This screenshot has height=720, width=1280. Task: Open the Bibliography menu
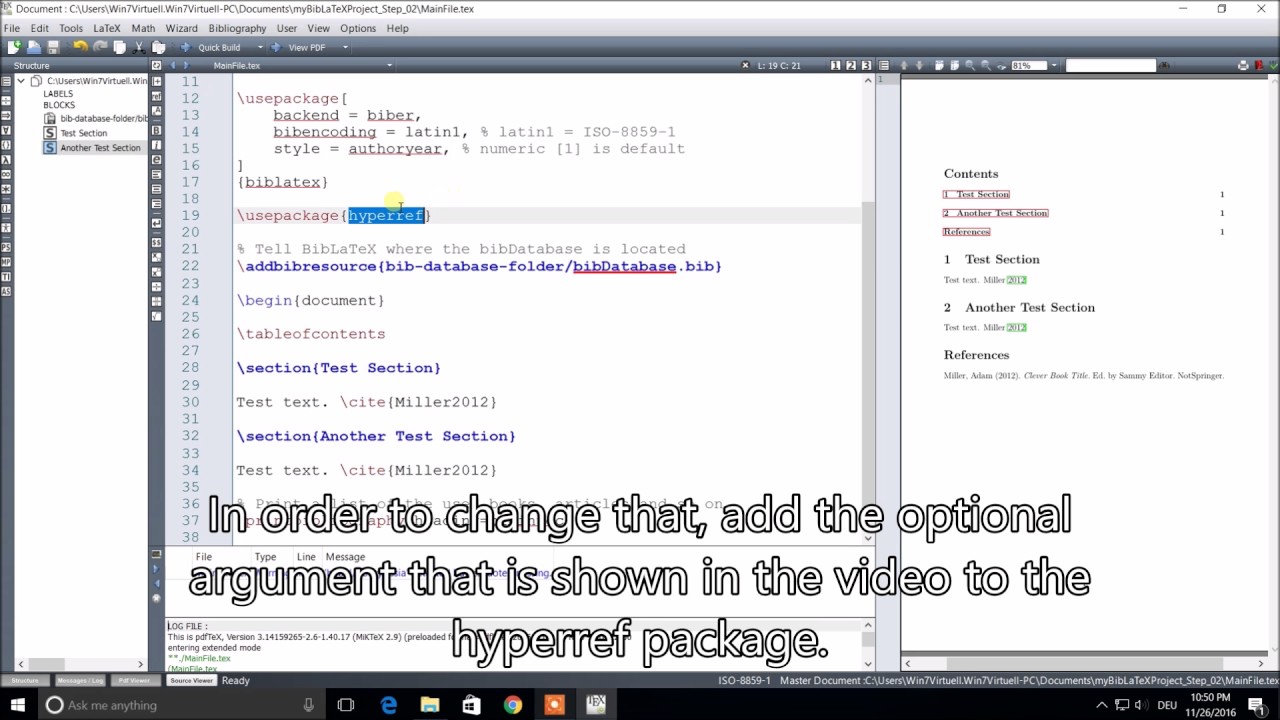tap(237, 28)
